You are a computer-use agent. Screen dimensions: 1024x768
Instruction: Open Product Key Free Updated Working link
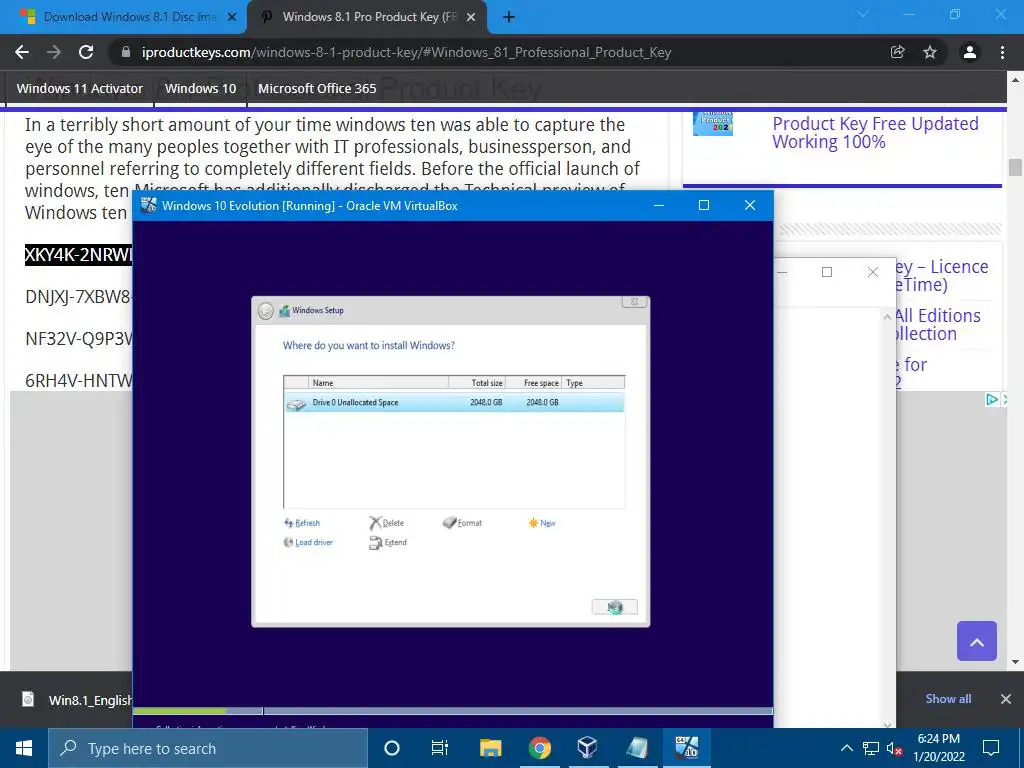[x=875, y=133]
